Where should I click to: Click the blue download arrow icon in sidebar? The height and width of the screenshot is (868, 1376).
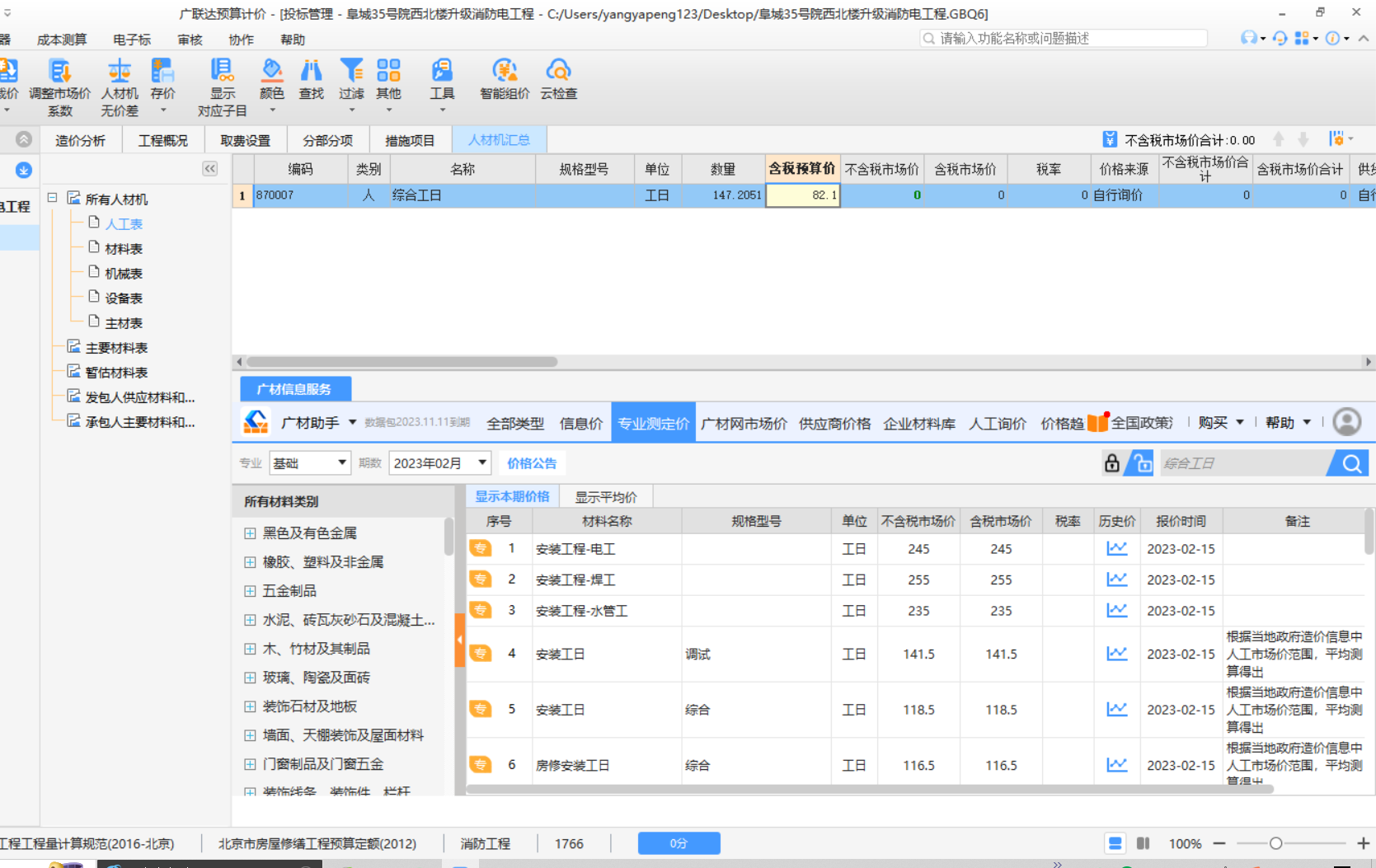pyautogui.click(x=24, y=170)
